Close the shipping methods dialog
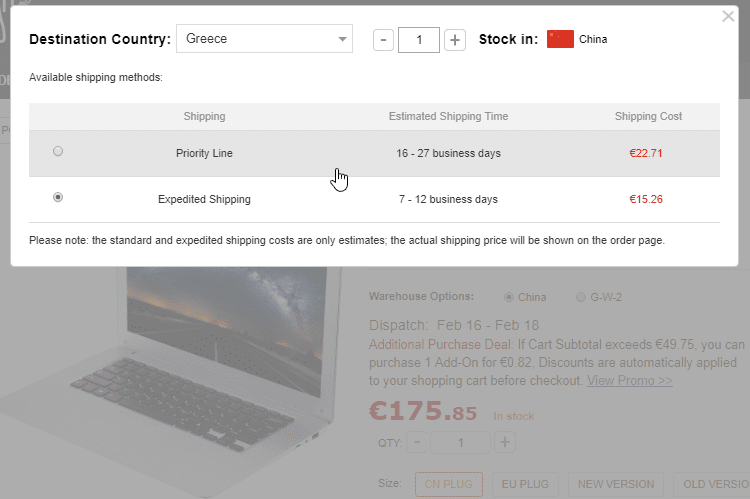This screenshot has width=750, height=499. click(x=728, y=16)
